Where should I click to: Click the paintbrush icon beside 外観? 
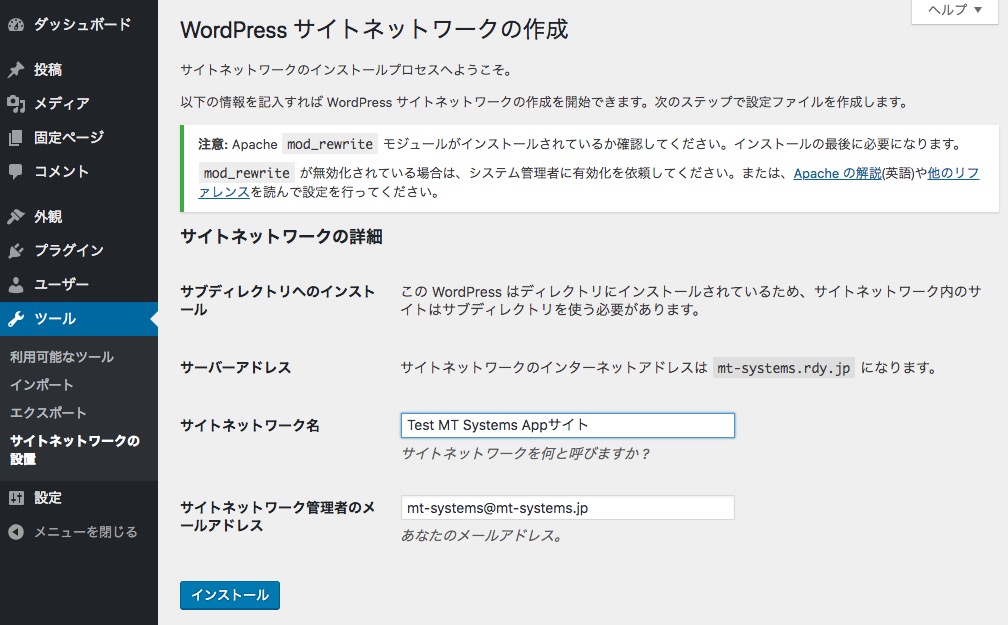(16, 217)
